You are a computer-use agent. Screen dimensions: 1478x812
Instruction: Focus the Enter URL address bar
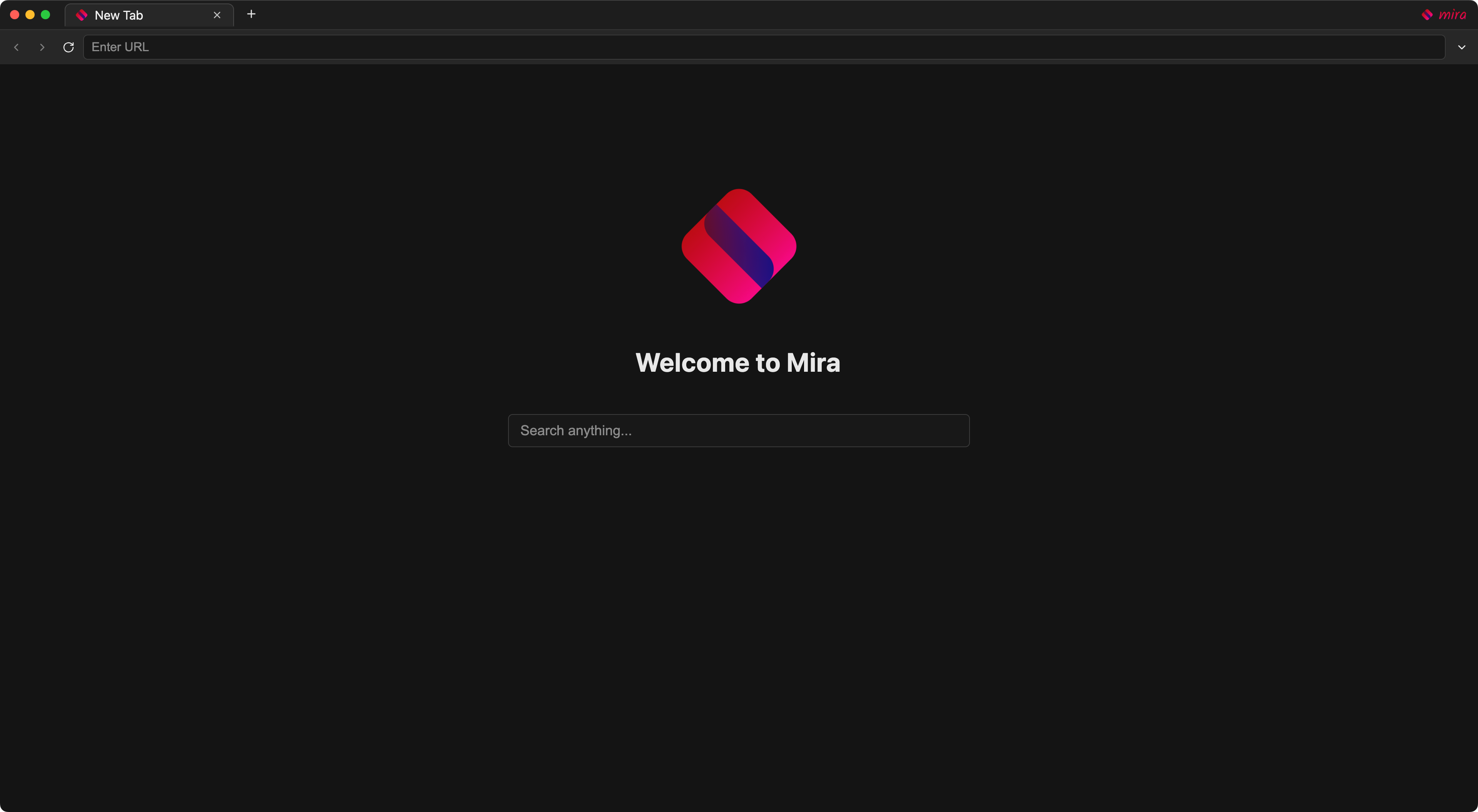tap(459, 47)
